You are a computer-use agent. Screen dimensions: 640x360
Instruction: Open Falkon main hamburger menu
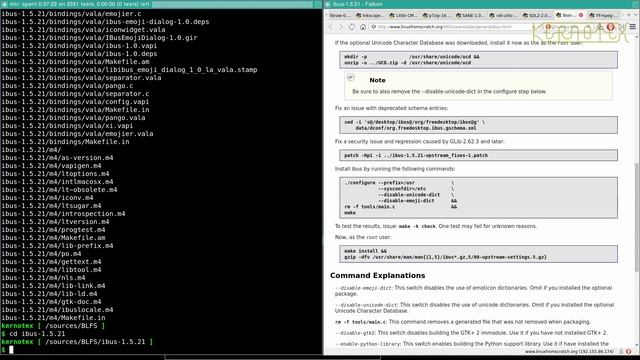[632, 27]
